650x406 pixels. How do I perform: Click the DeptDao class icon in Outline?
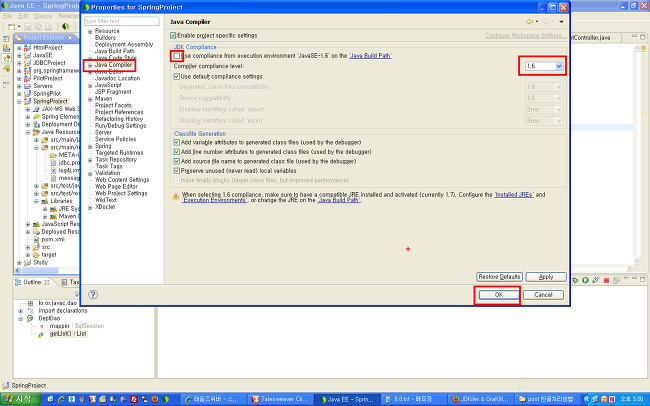(x=30, y=318)
